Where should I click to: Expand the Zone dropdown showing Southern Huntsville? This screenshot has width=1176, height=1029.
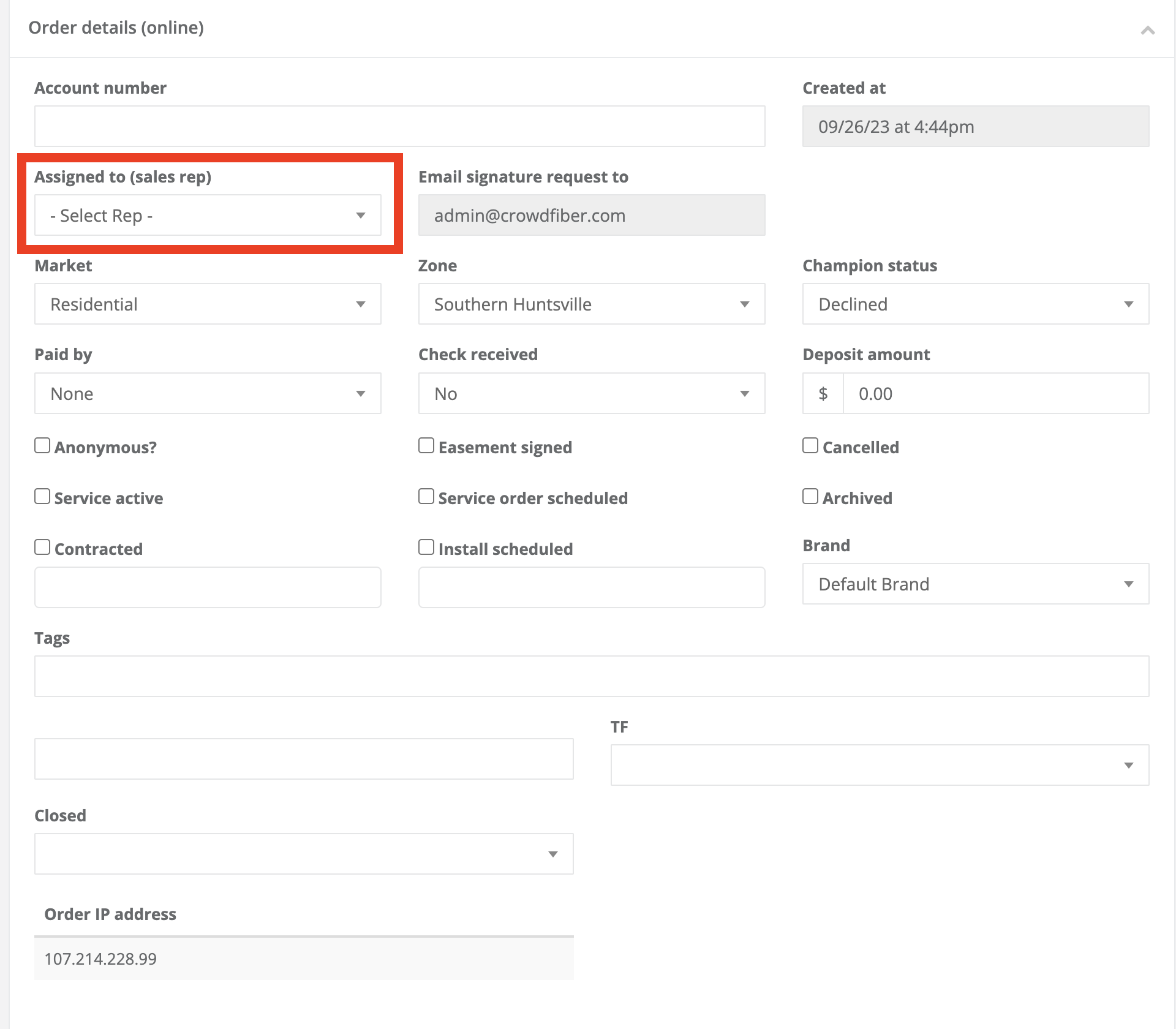click(x=591, y=304)
